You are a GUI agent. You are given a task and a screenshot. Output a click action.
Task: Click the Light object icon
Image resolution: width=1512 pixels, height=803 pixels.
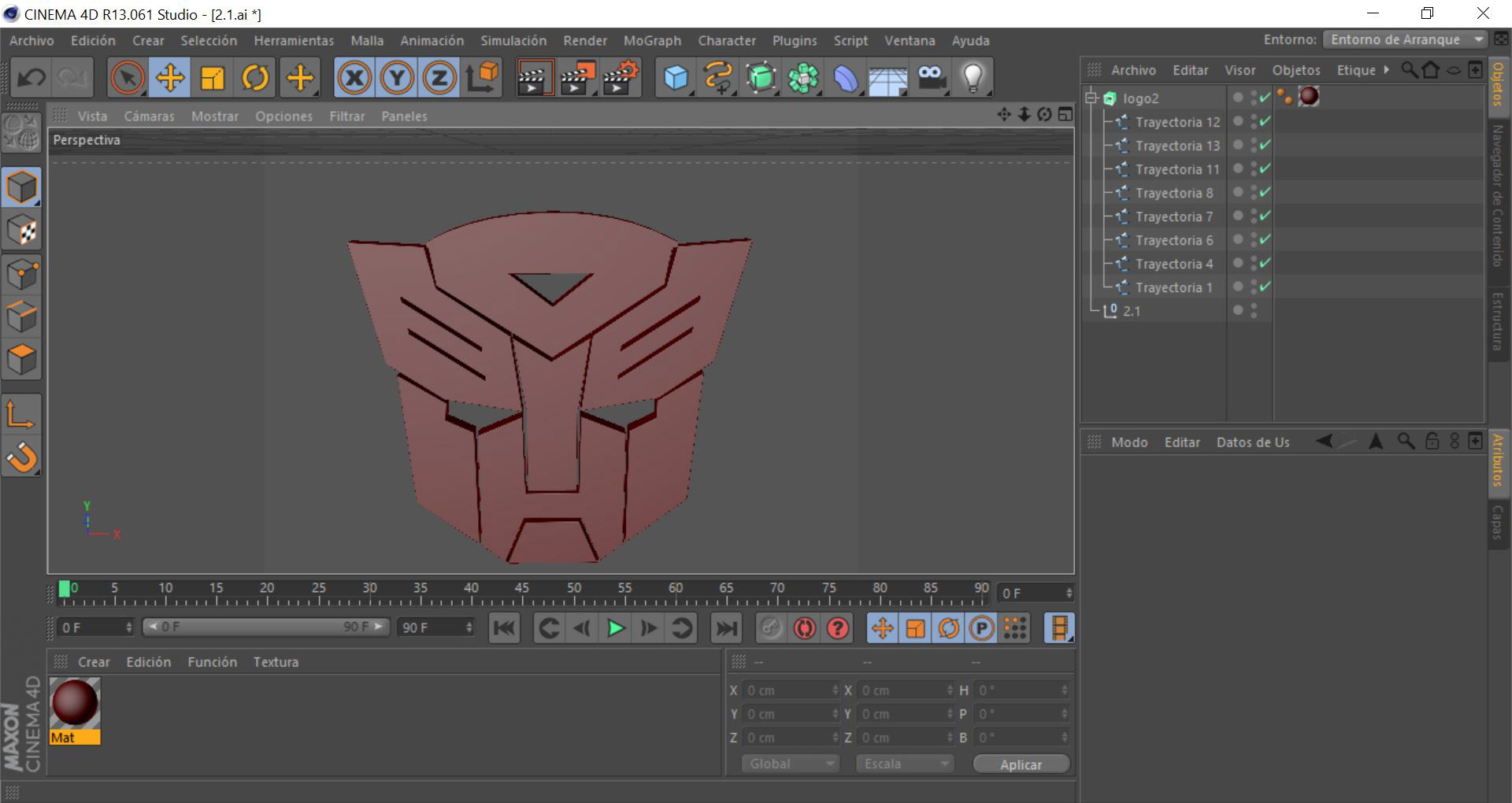coord(973,78)
